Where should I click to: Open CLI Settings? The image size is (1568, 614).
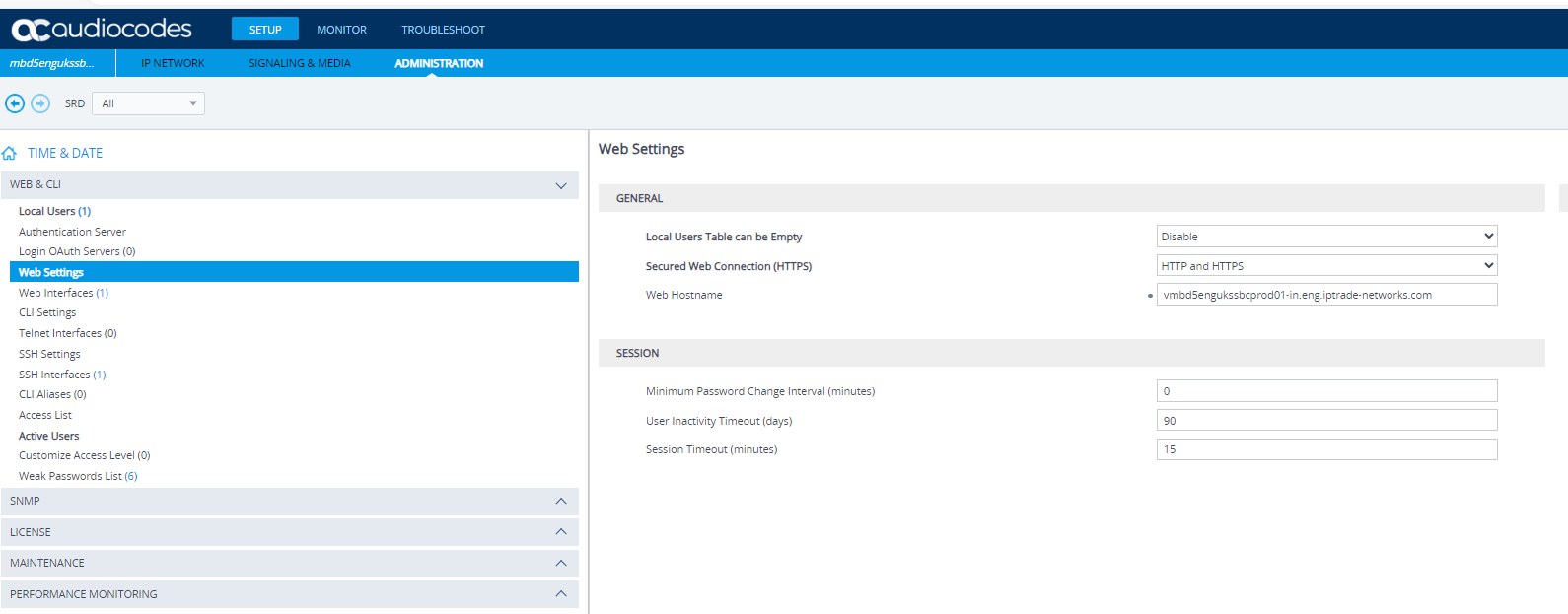point(47,312)
